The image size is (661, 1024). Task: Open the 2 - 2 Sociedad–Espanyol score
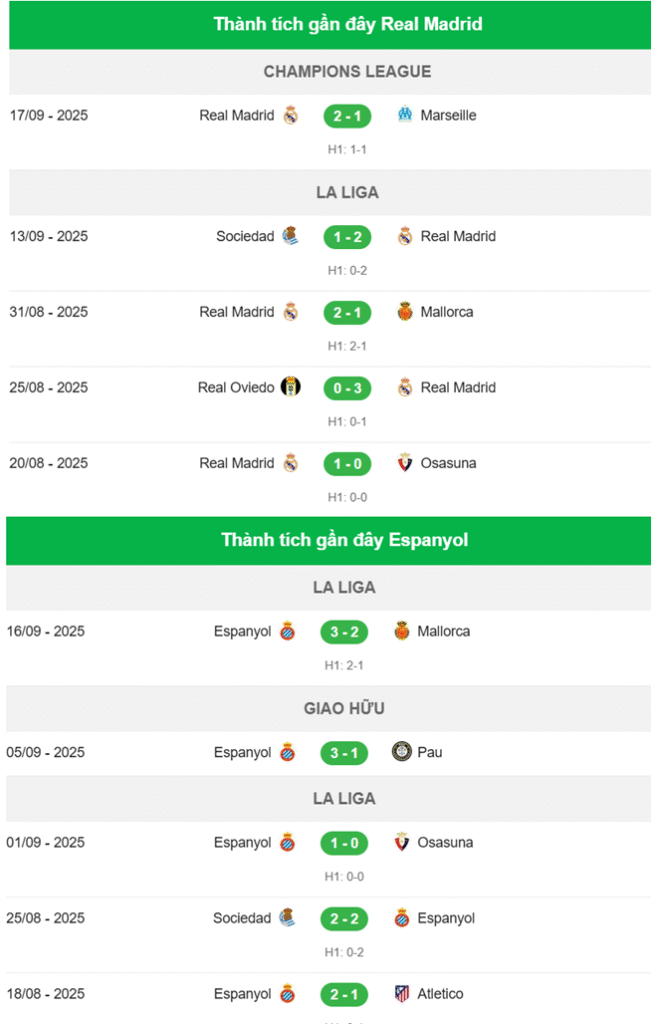344,918
